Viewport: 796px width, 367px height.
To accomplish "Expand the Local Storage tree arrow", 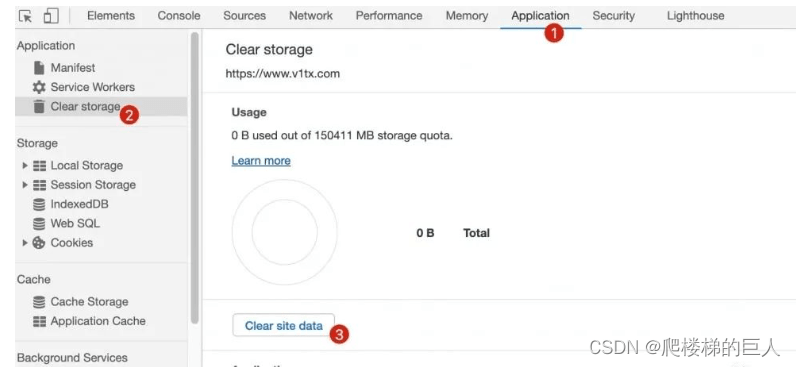I will pyautogui.click(x=25, y=165).
